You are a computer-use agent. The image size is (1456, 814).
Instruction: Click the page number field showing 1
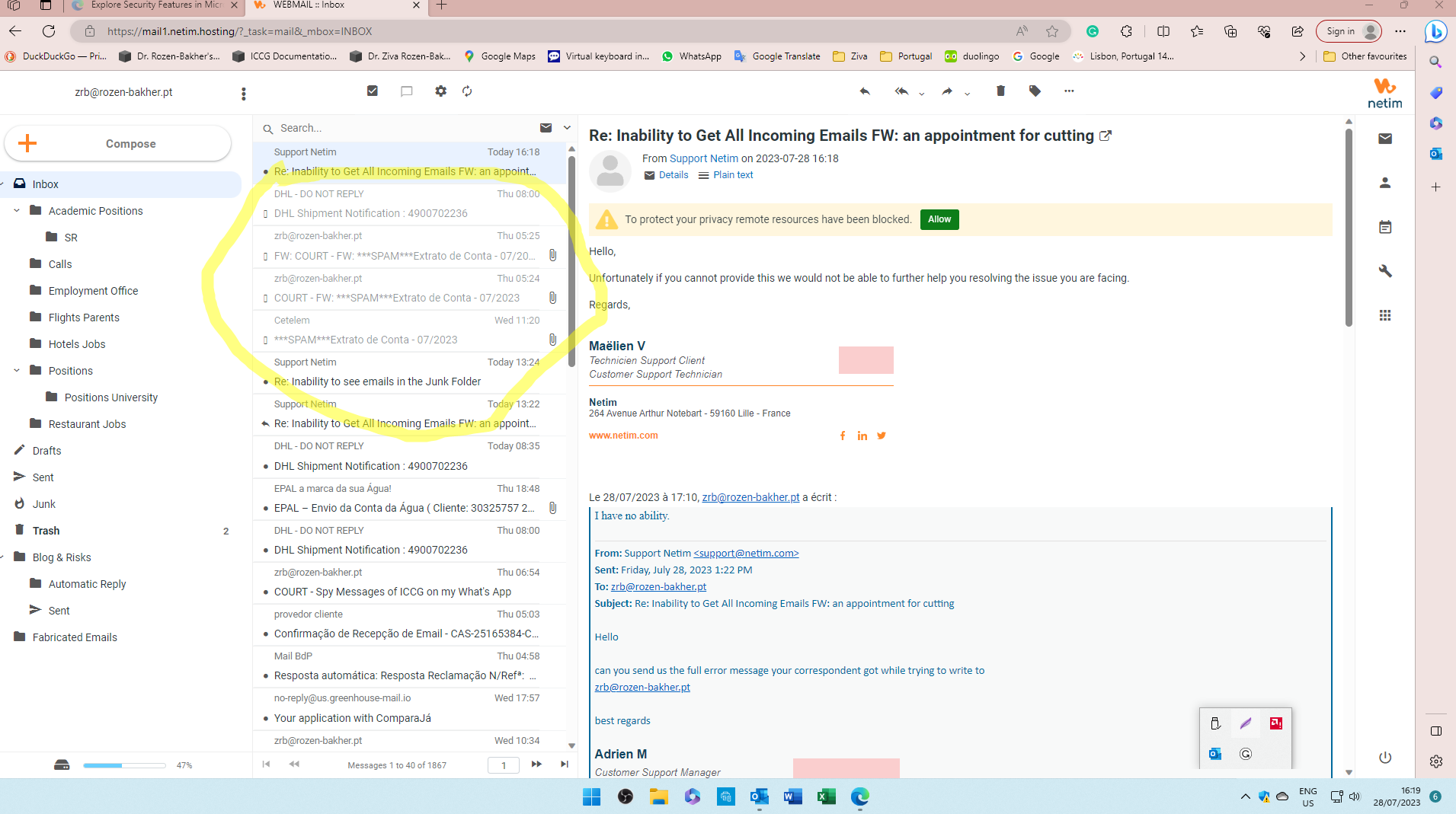pos(503,765)
